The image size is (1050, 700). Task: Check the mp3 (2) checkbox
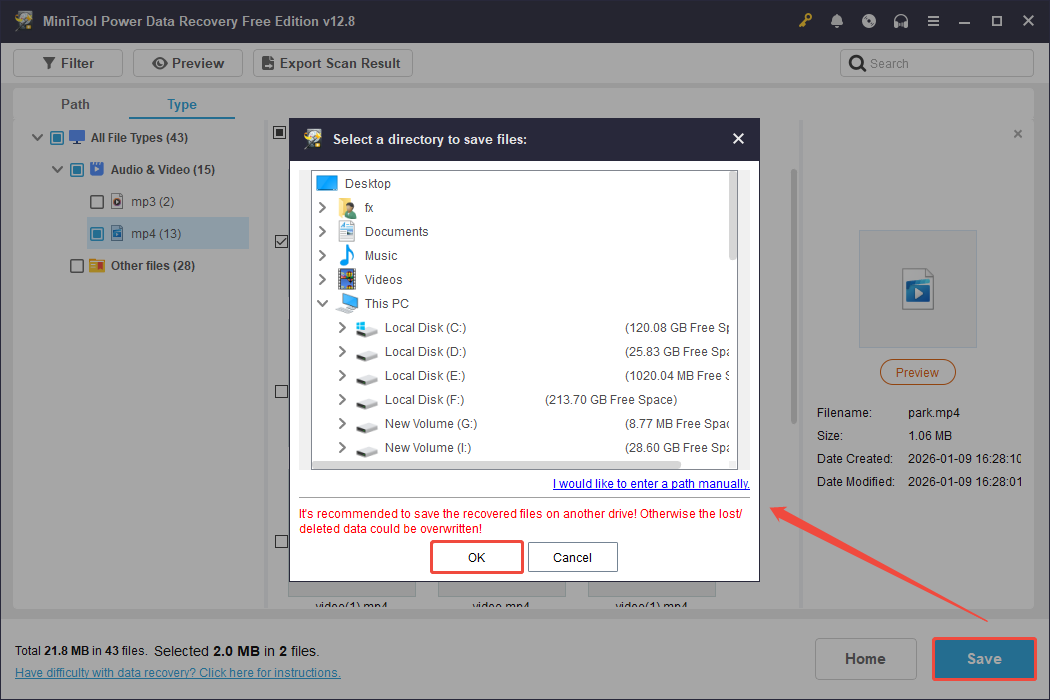click(97, 201)
